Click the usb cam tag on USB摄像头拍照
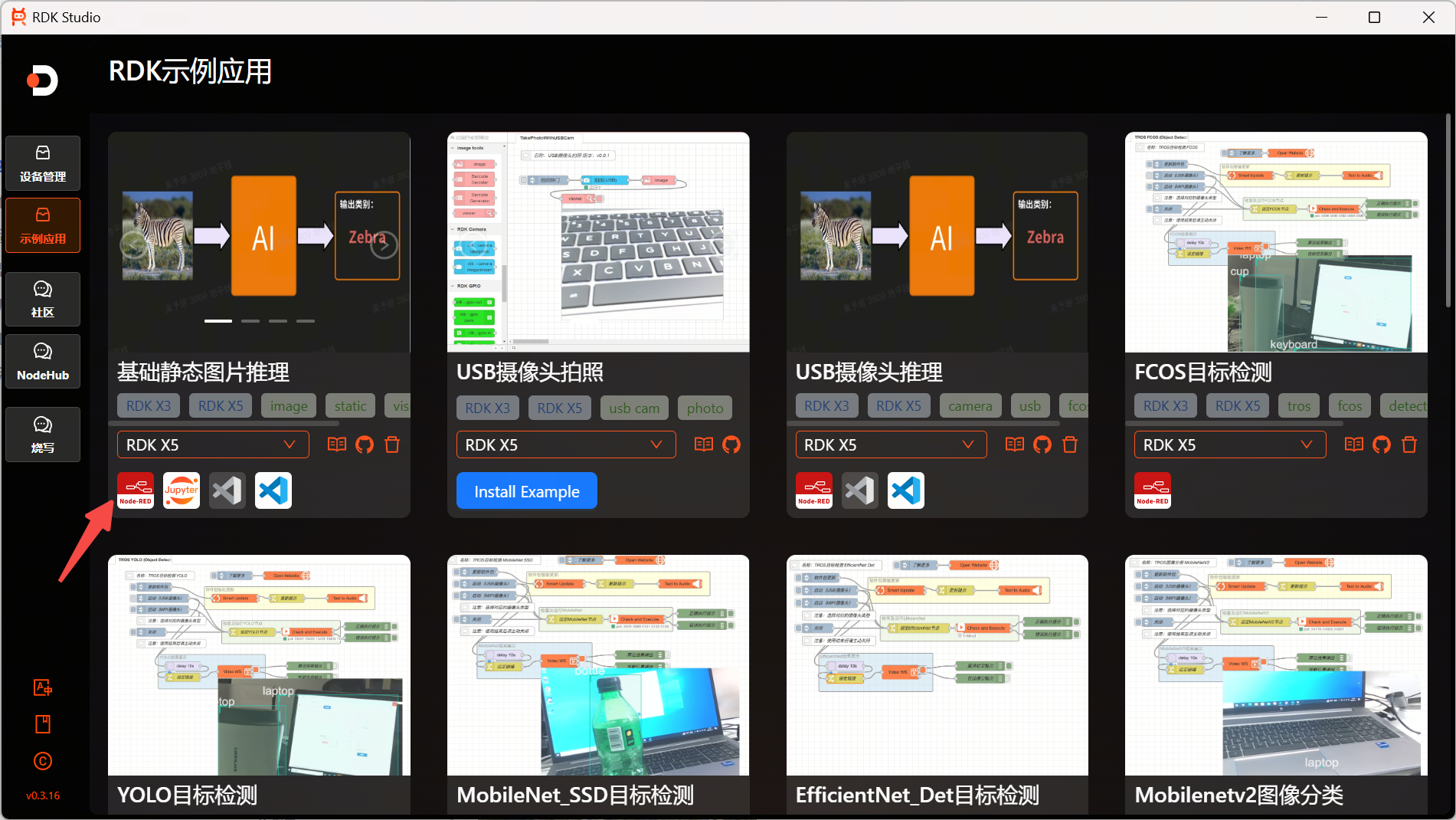This screenshot has width=1456, height=820. click(x=634, y=408)
